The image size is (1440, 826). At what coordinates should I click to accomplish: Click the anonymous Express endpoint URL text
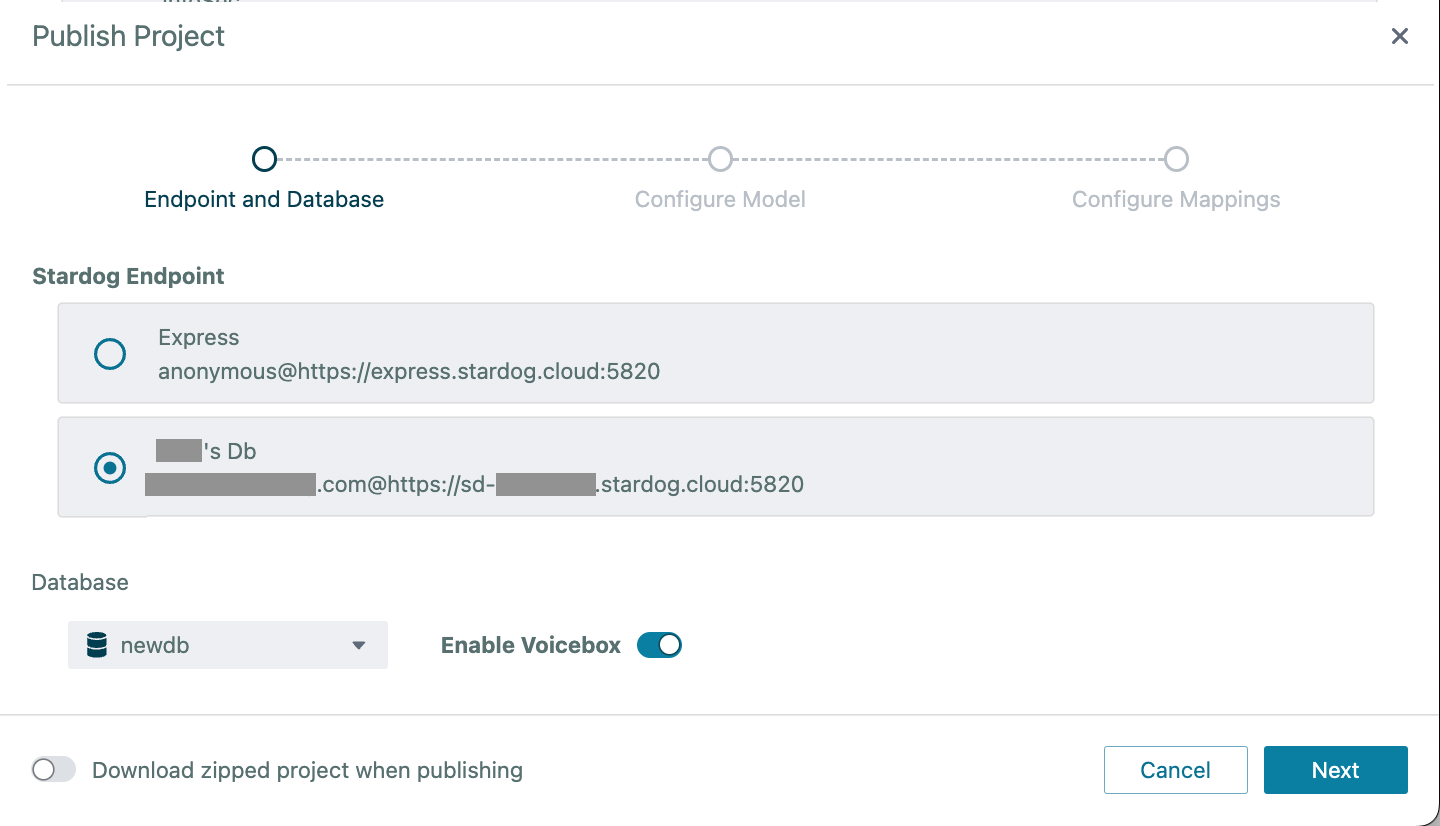pyautogui.click(x=409, y=372)
